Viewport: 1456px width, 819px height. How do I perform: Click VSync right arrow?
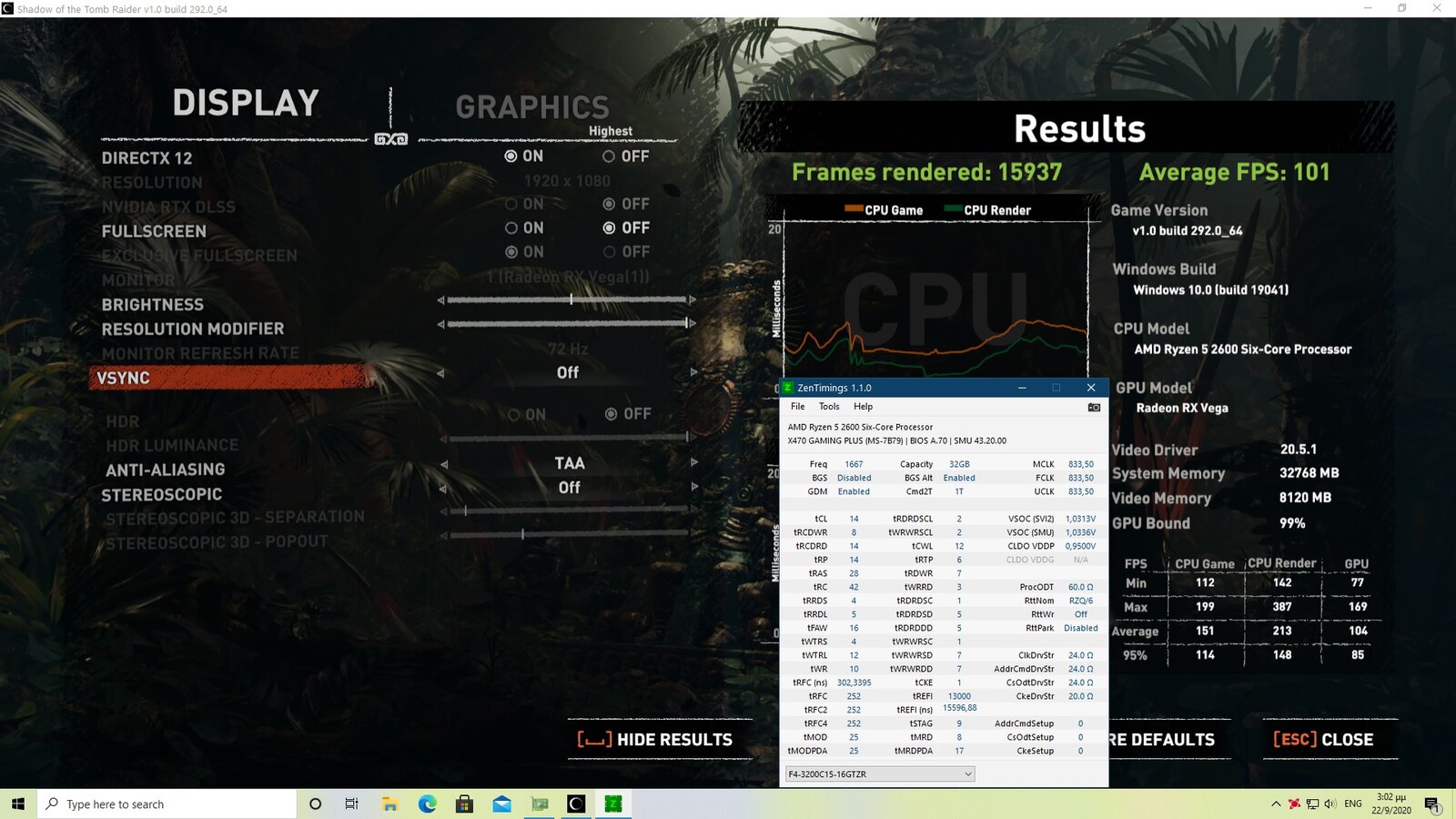pos(693,372)
